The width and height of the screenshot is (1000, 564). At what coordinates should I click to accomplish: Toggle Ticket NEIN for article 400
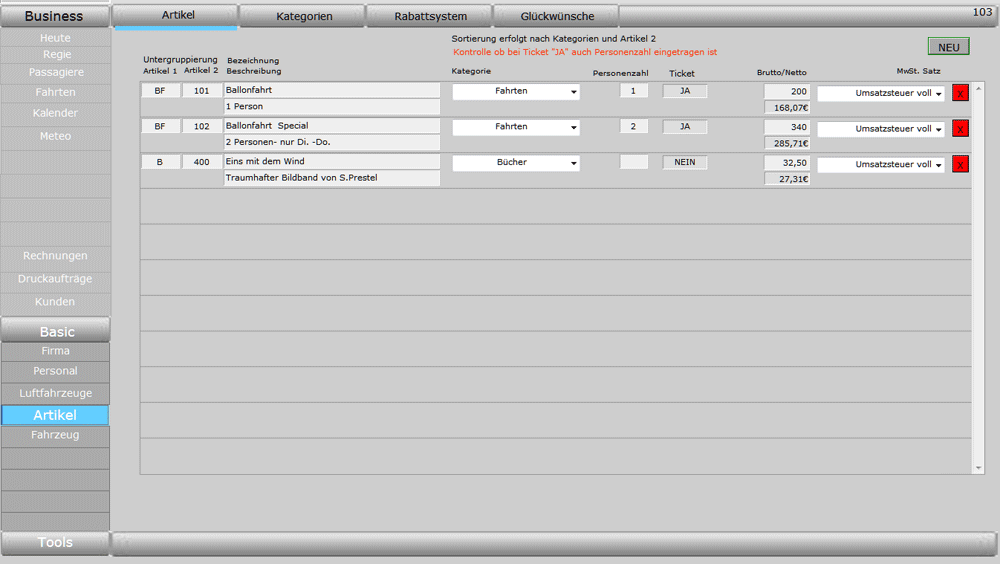(x=685, y=162)
